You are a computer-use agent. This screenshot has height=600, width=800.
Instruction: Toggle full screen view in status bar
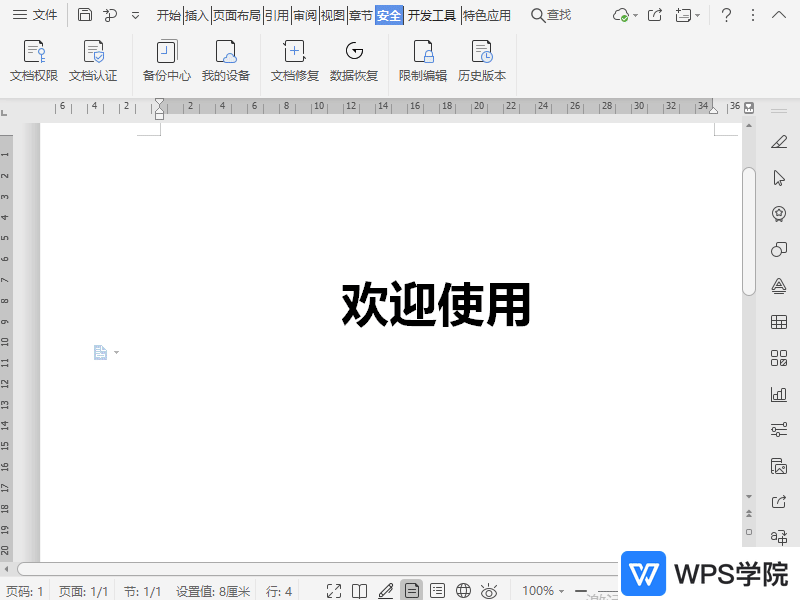pos(335,591)
